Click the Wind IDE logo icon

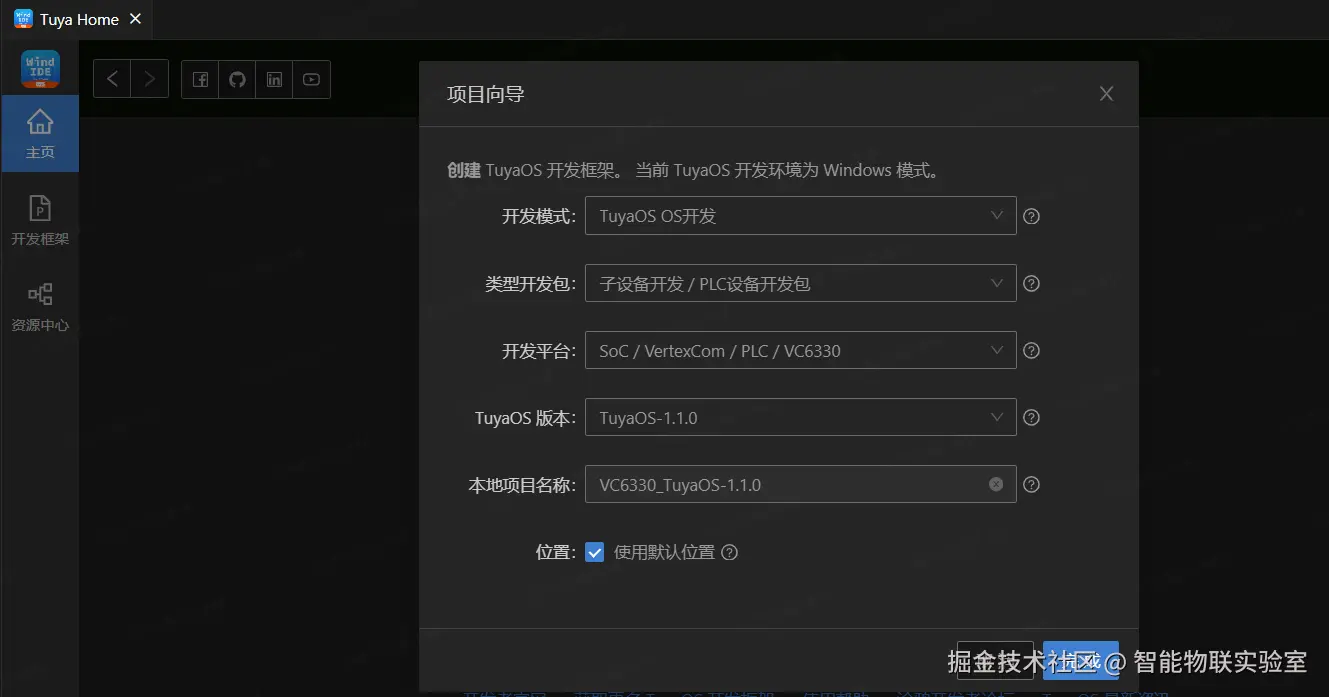(x=40, y=70)
